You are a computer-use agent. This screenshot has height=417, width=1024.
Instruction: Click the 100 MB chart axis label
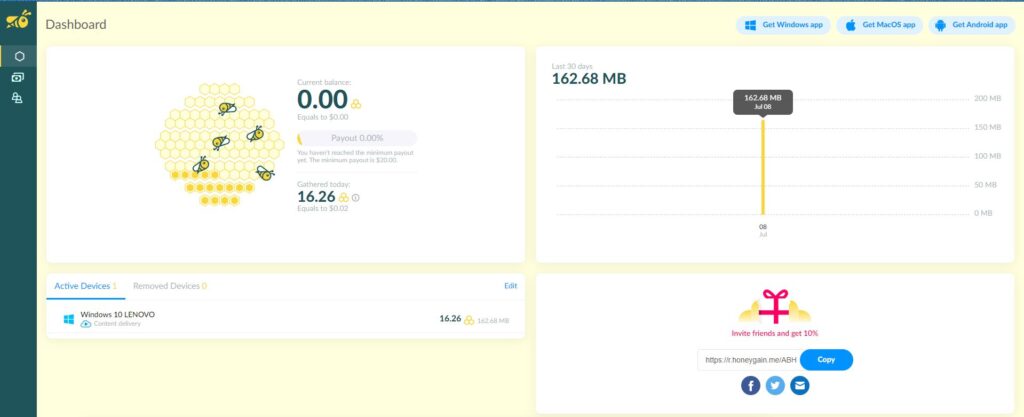point(987,156)
